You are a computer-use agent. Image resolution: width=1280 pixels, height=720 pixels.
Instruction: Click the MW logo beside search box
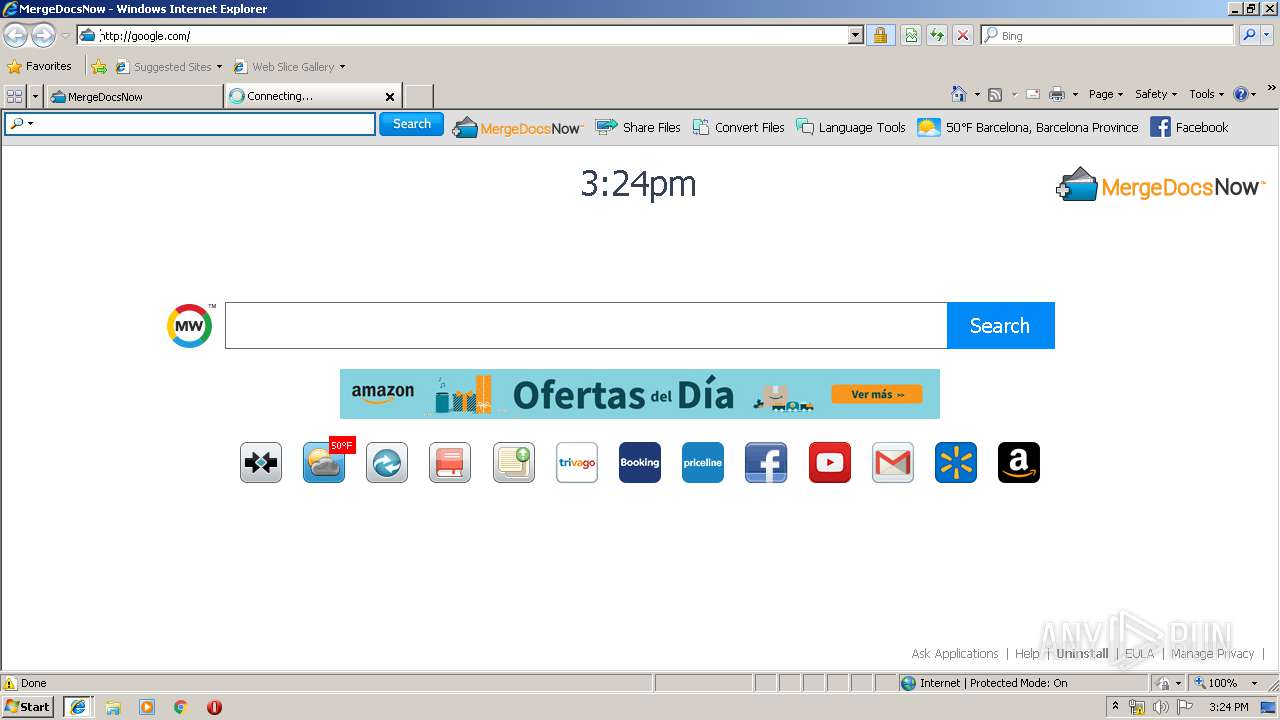coord(190,326)
